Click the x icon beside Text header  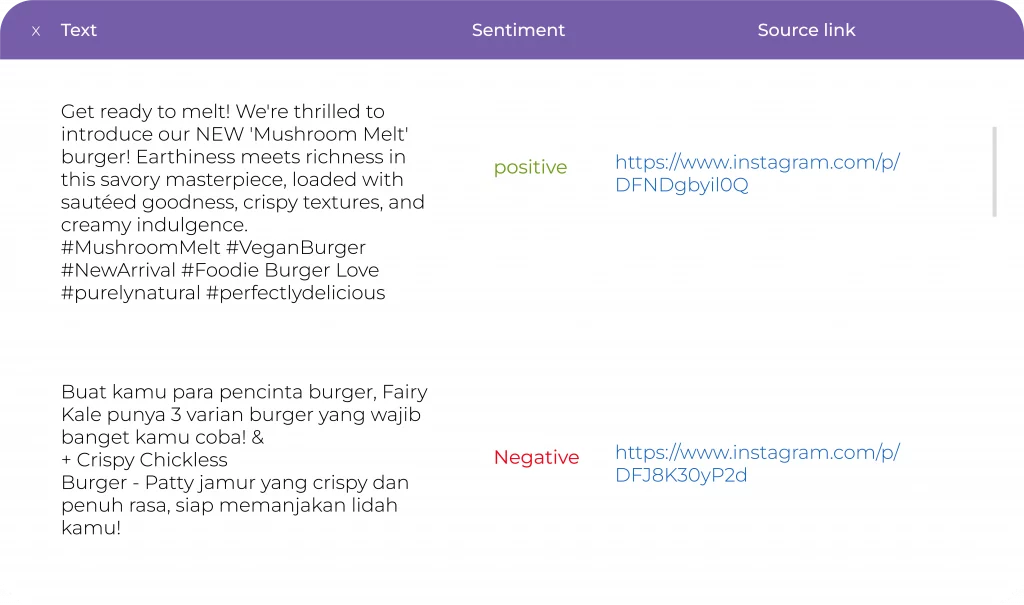36,31
